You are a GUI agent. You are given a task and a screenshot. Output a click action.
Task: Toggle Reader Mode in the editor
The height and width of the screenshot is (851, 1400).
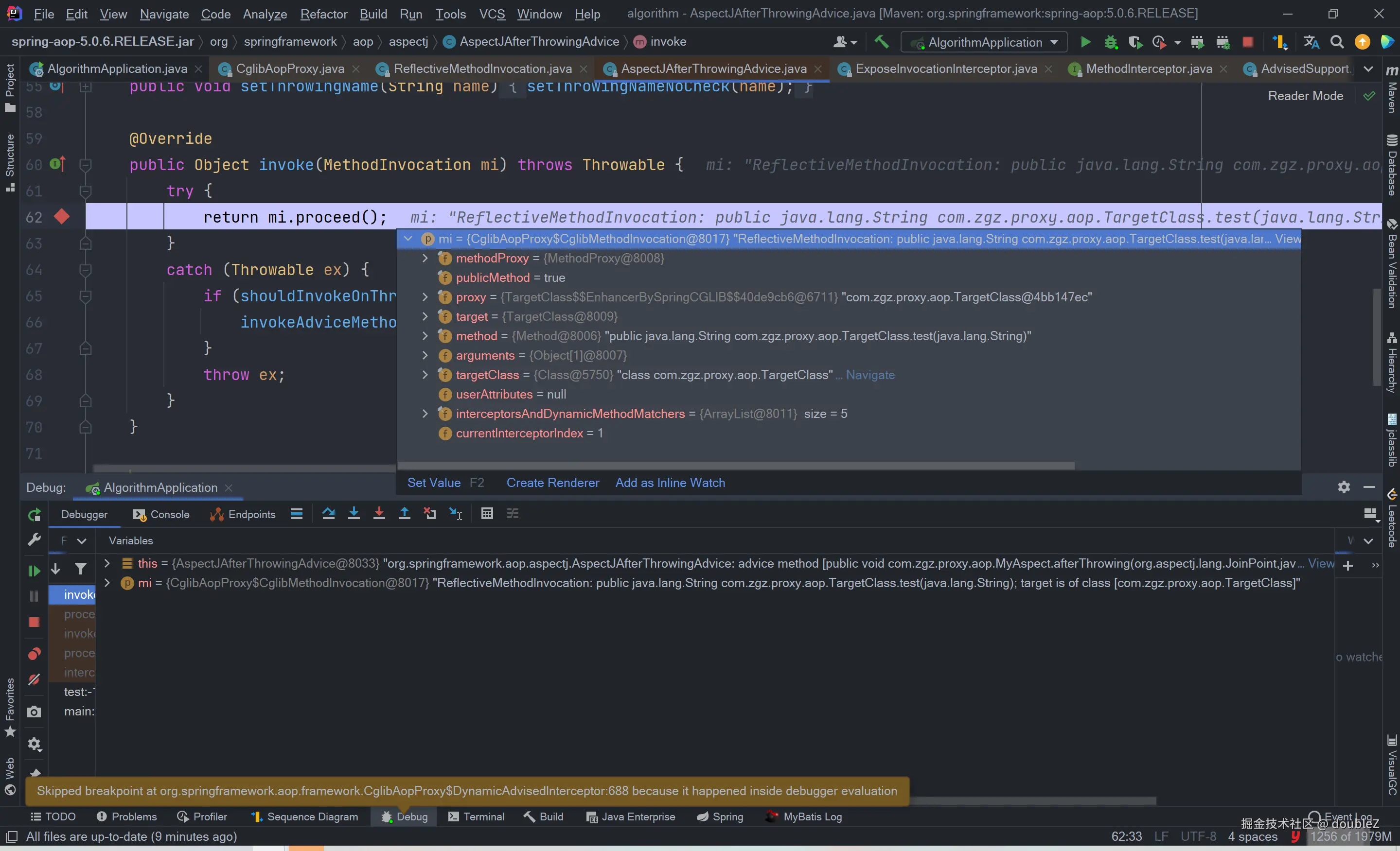[1305, 96]
